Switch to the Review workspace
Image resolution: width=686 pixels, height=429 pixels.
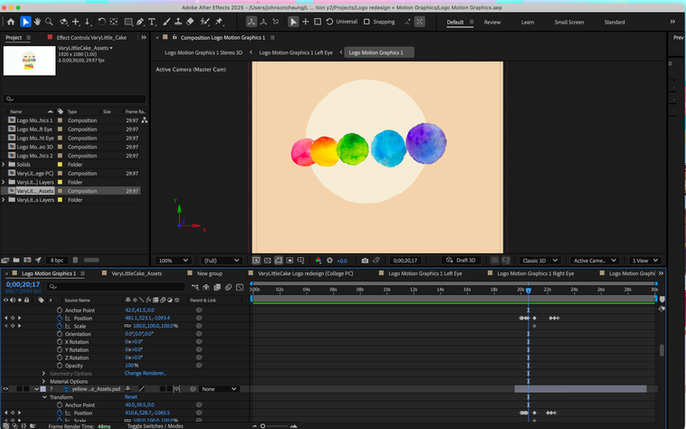pyautogui.click(x=492, y=22)
